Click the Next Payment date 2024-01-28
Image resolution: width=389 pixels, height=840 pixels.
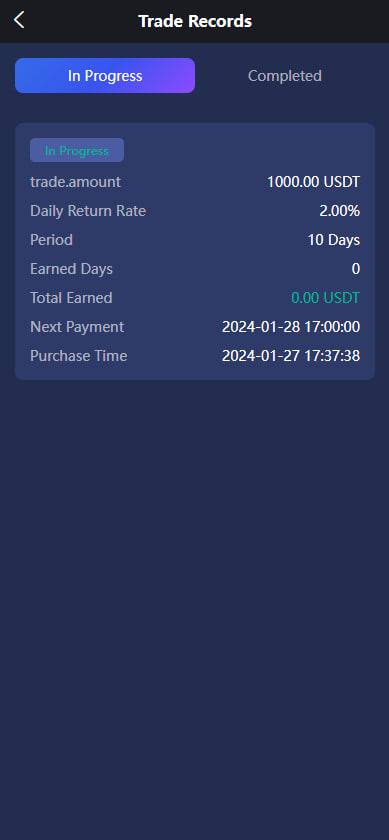click(x=291, y=327)
